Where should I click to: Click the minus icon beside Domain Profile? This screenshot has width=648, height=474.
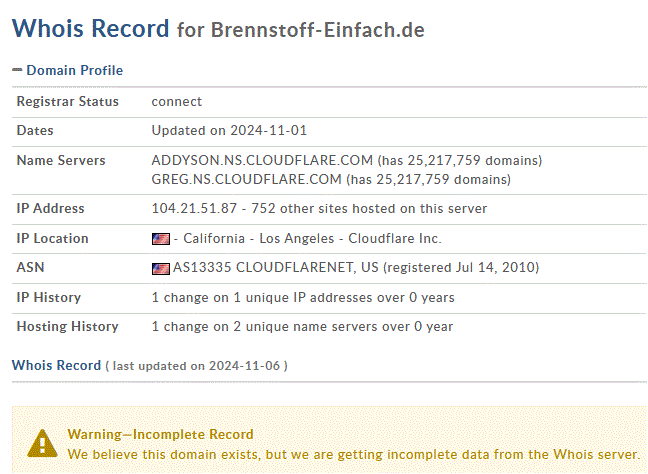point(17,70)
